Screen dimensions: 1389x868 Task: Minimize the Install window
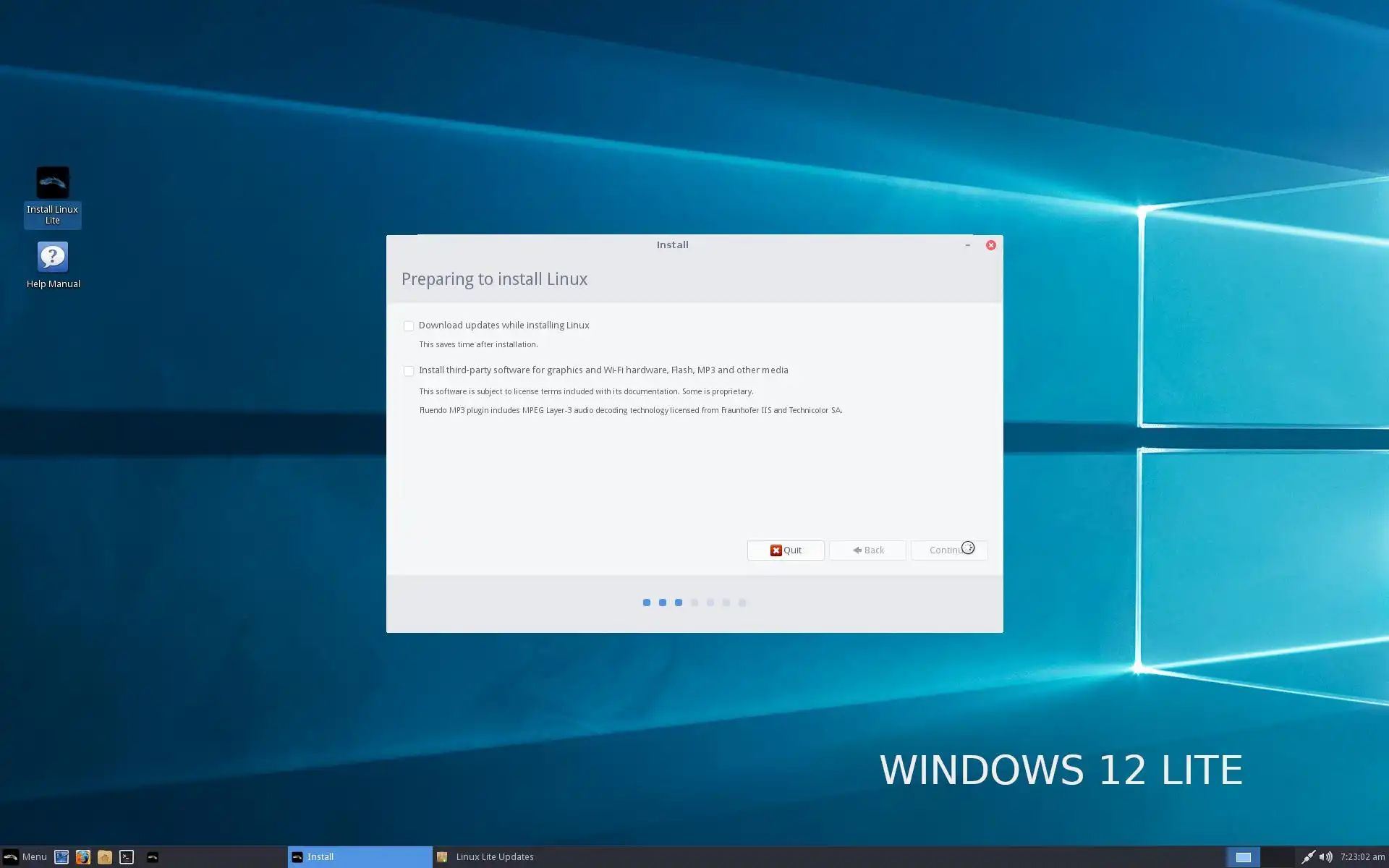coord(967,245)
